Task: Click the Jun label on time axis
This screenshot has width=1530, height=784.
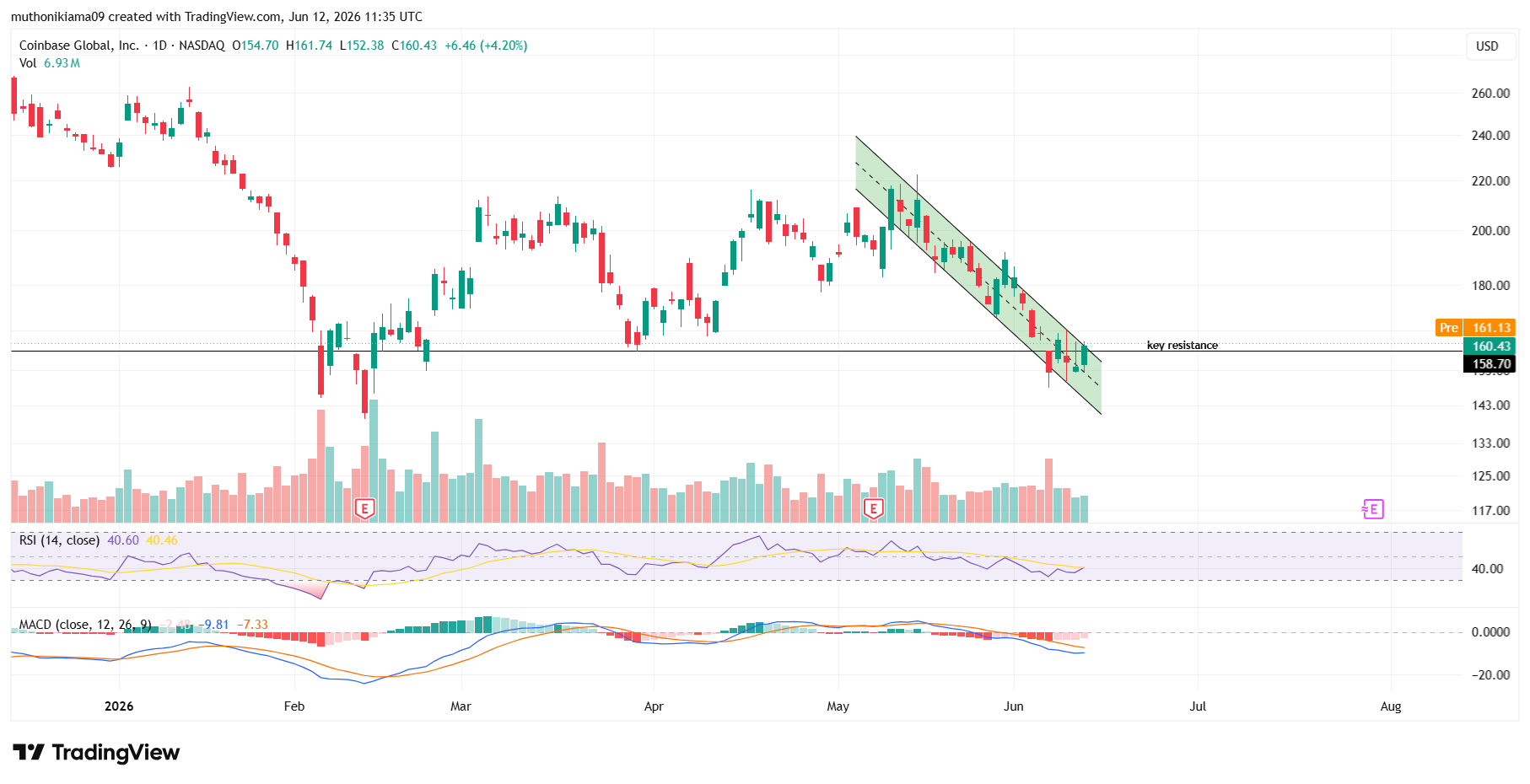Action: (x=1014, y=706)
